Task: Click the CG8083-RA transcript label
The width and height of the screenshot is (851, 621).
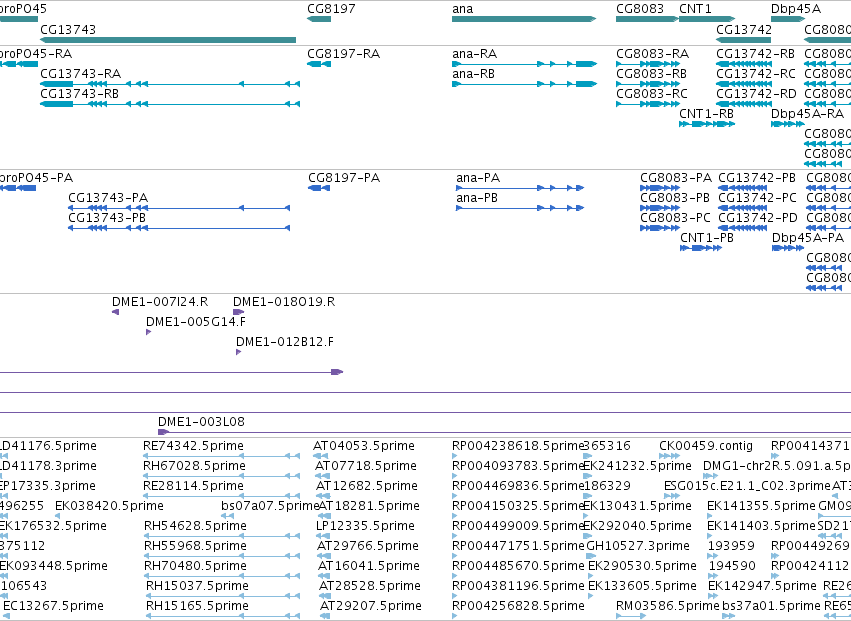Action: point(652,54)
